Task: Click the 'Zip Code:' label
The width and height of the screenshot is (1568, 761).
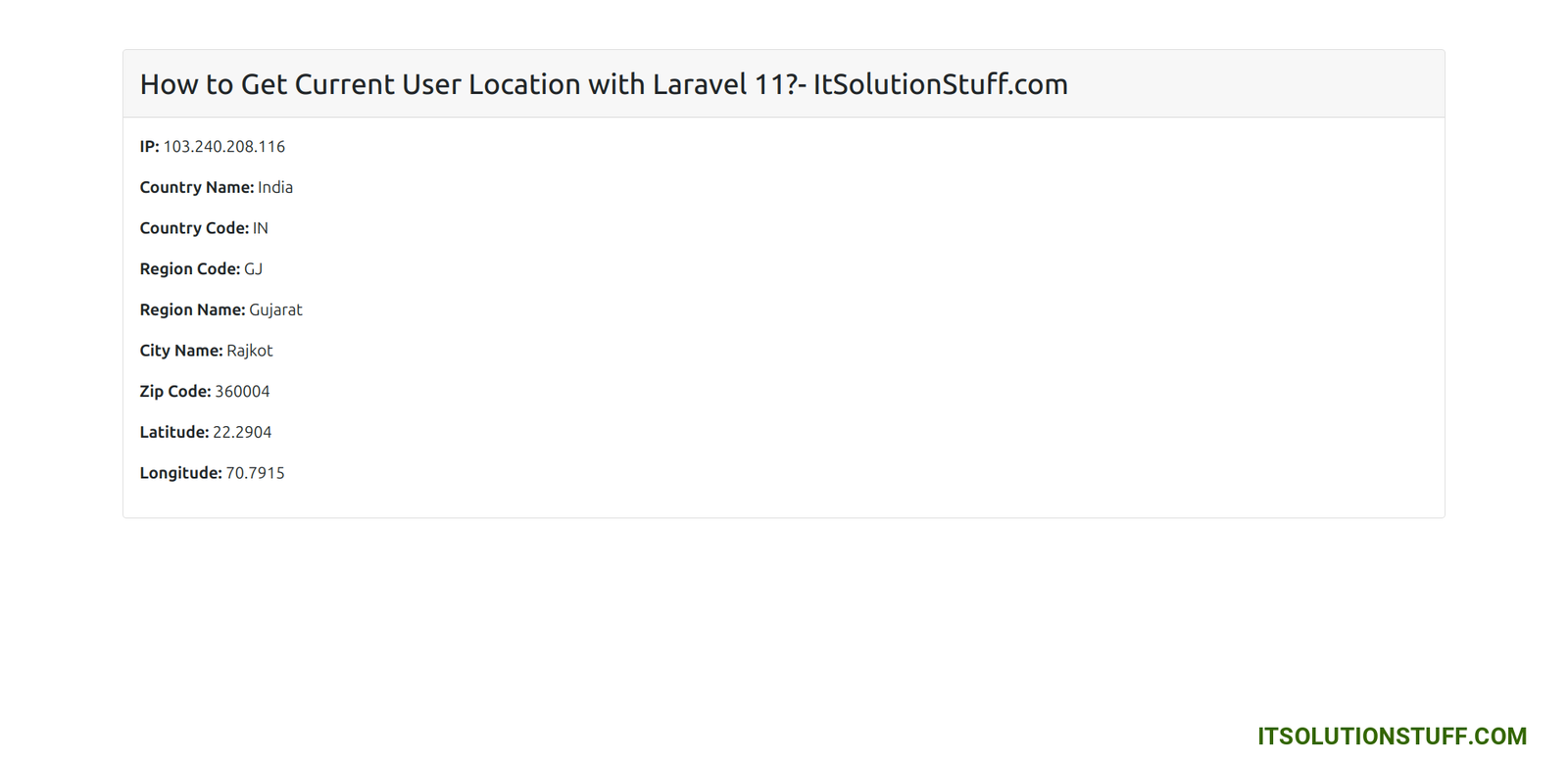Action: pos(174,392)
